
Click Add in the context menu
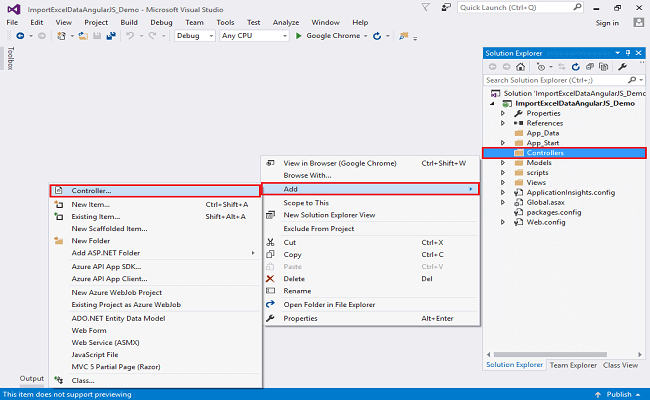[371, 189]
